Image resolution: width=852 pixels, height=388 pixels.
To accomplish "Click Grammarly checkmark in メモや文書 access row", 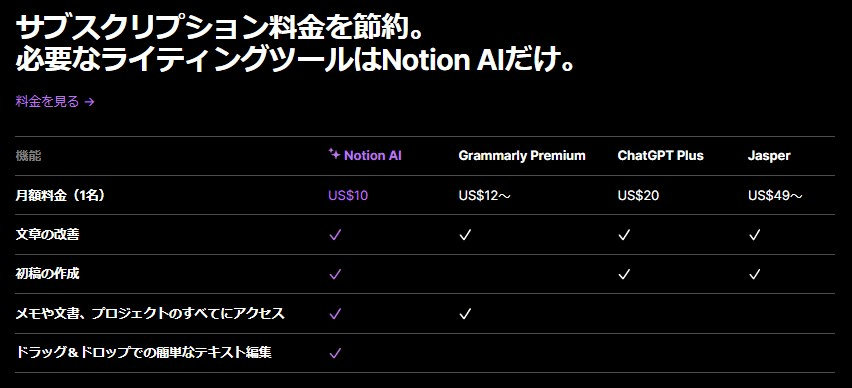I will click(x=465, y=314).
